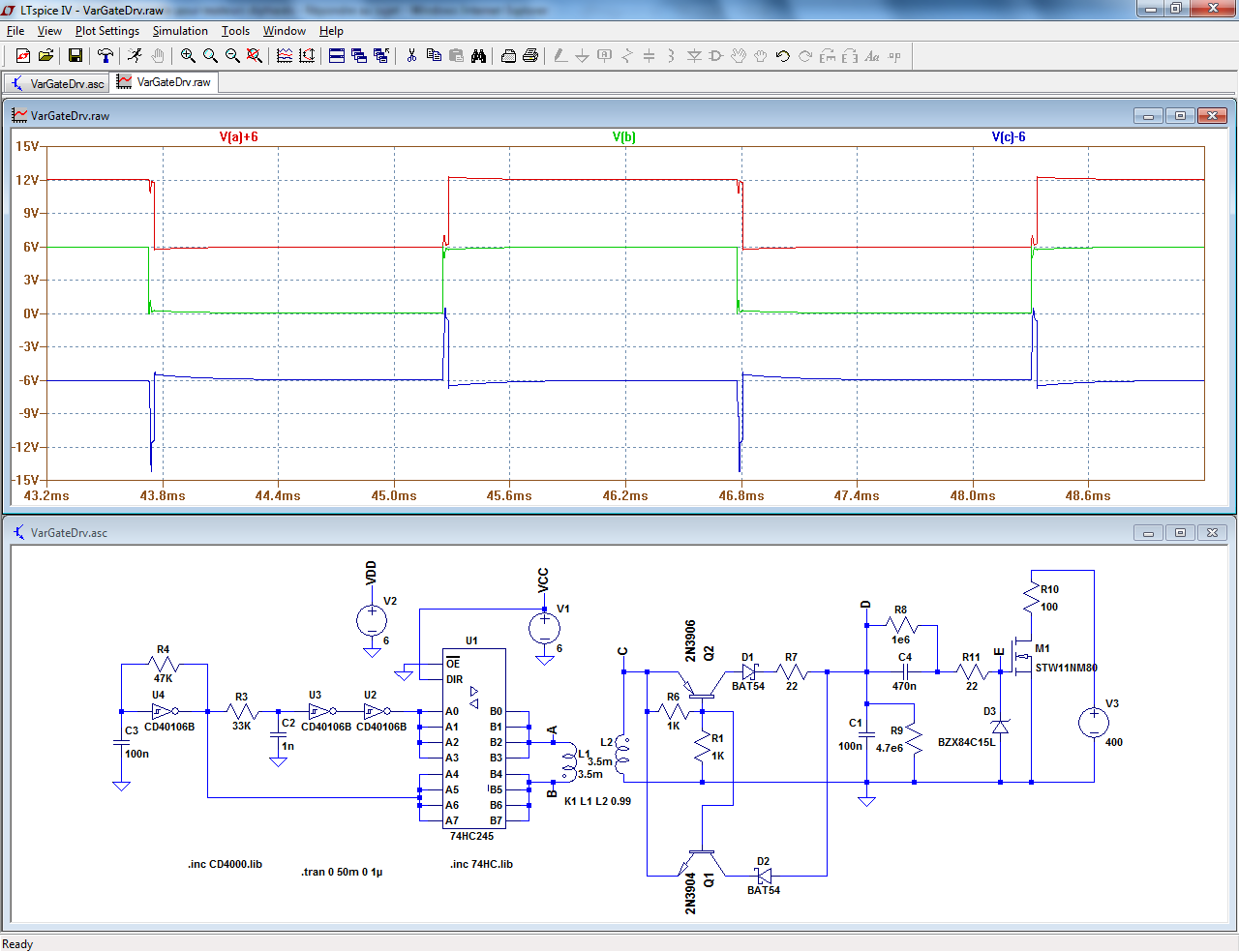This screenshot has height=952, width=1239.
Task: Click the Zoom Out magnifier icon
Action: (x=232, y=56)
